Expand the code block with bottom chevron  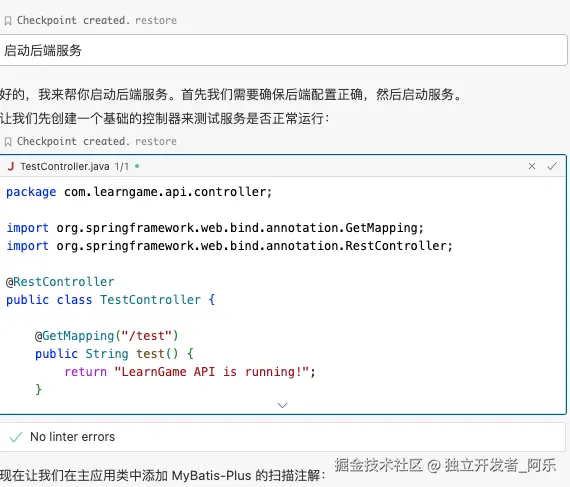click(282, 405)
